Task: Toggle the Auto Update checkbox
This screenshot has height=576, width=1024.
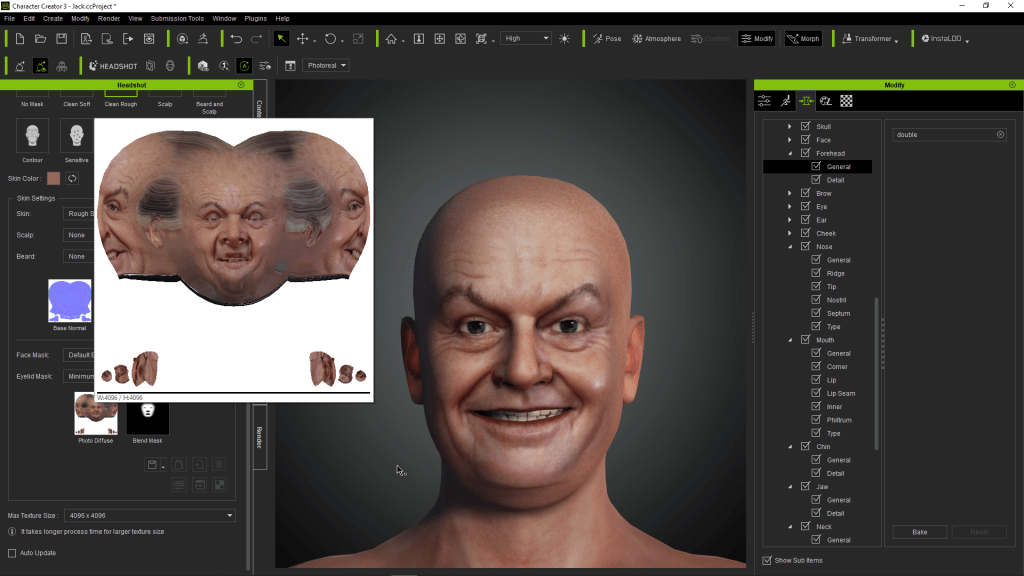Action: (x=13, y=553)
